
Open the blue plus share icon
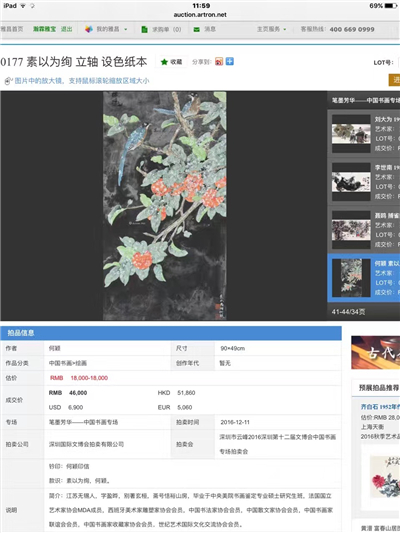tap(230, 61)
